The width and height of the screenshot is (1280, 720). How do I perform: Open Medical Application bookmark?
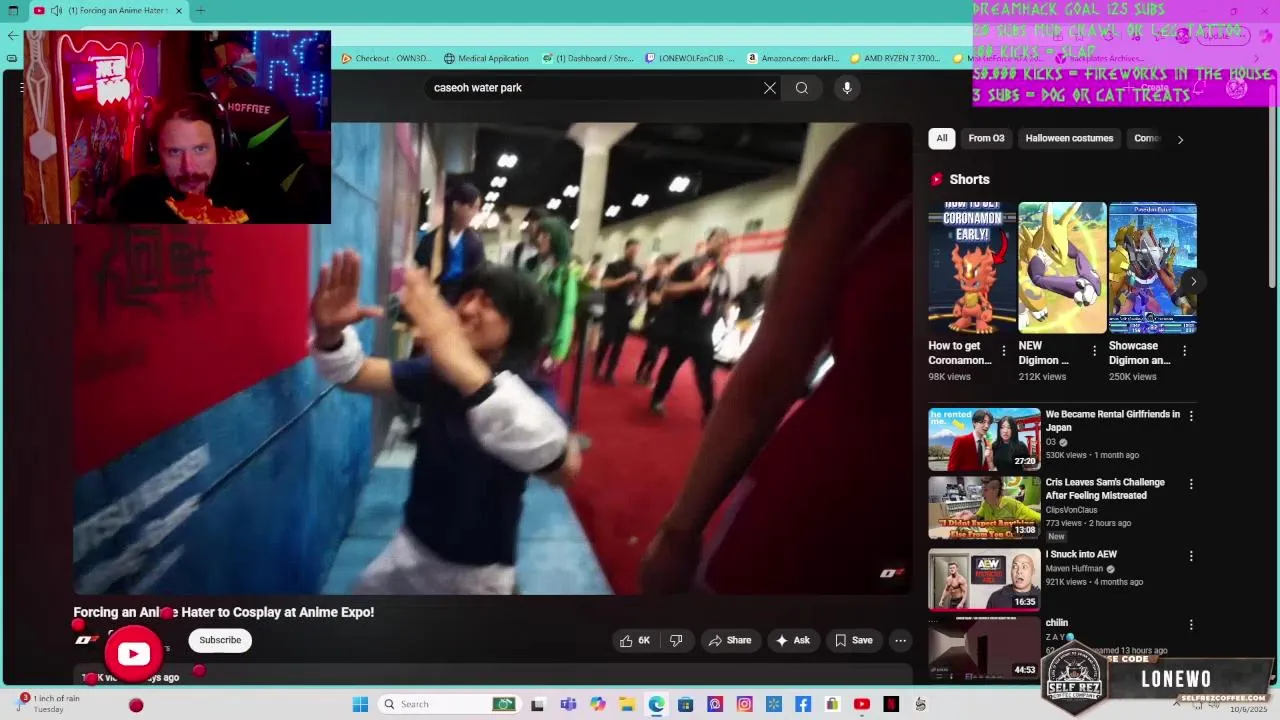(486, 58)
